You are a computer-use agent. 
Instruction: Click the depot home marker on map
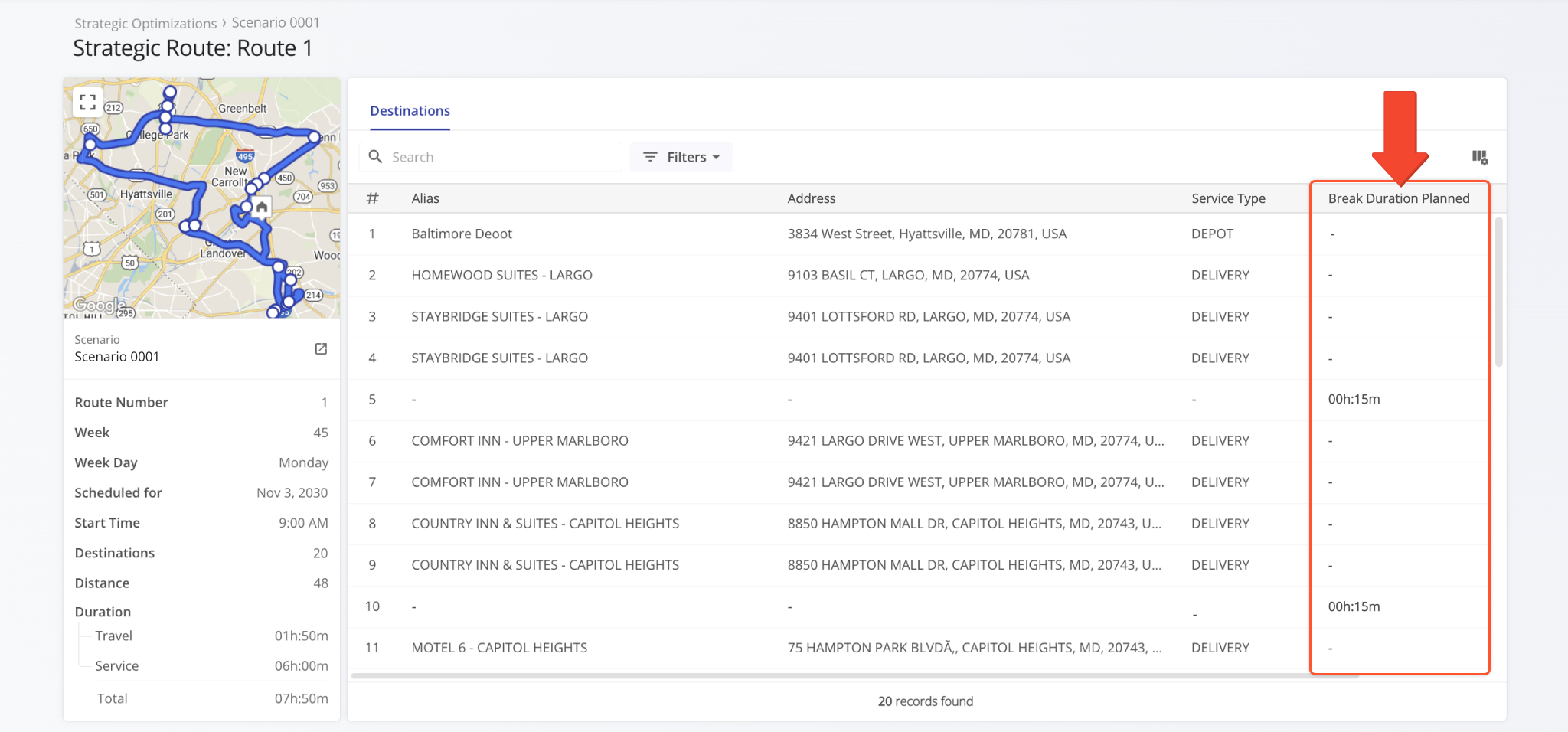coord(262,208)
